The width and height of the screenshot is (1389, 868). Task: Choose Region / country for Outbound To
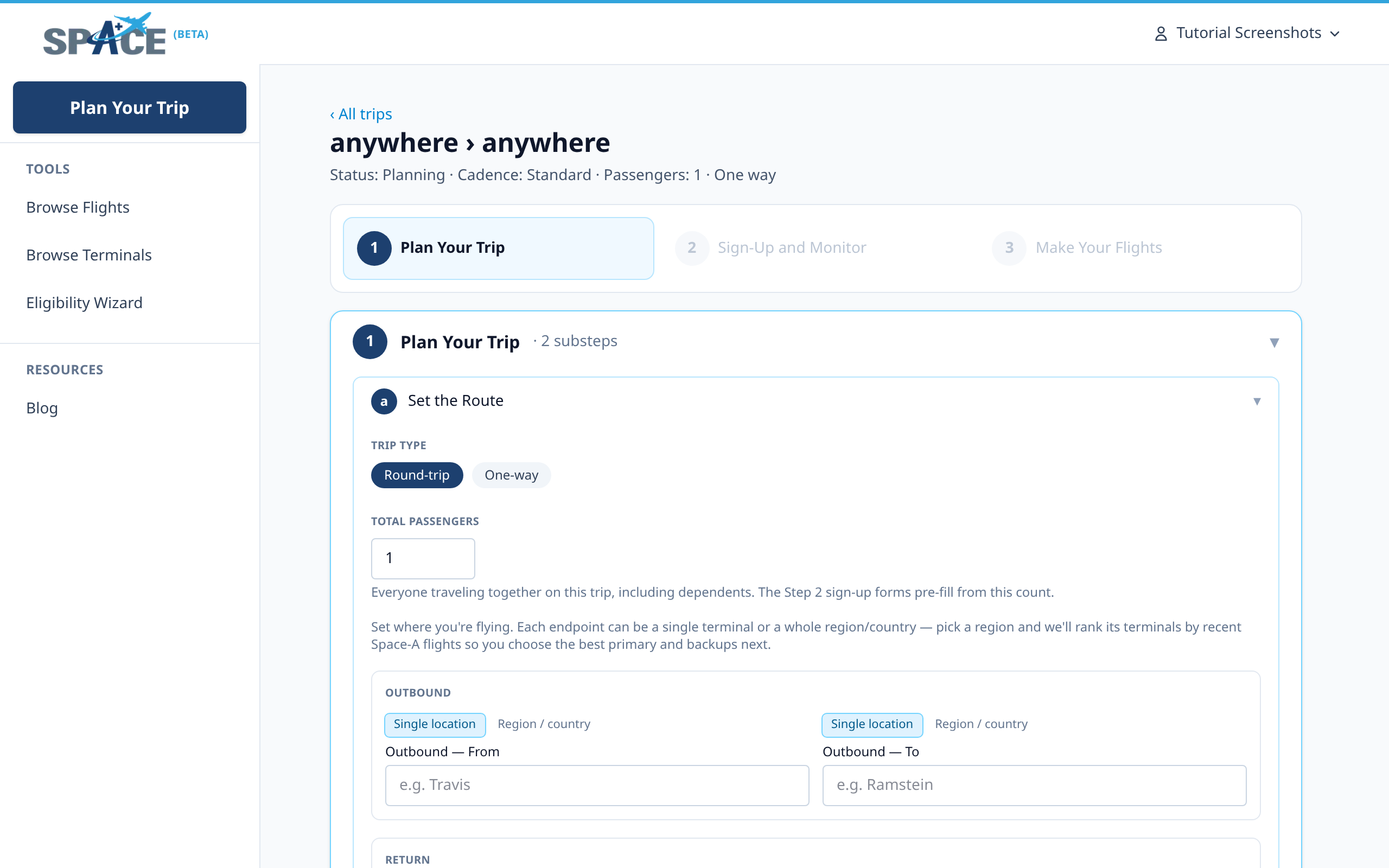point(981,724)
